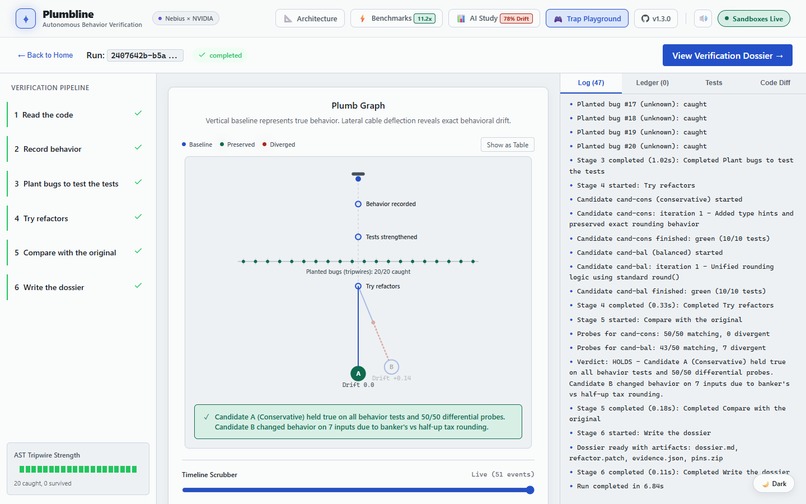Click the sound speaker icon in header
This screenshot has width=806, height=504.
coord(703,19)
